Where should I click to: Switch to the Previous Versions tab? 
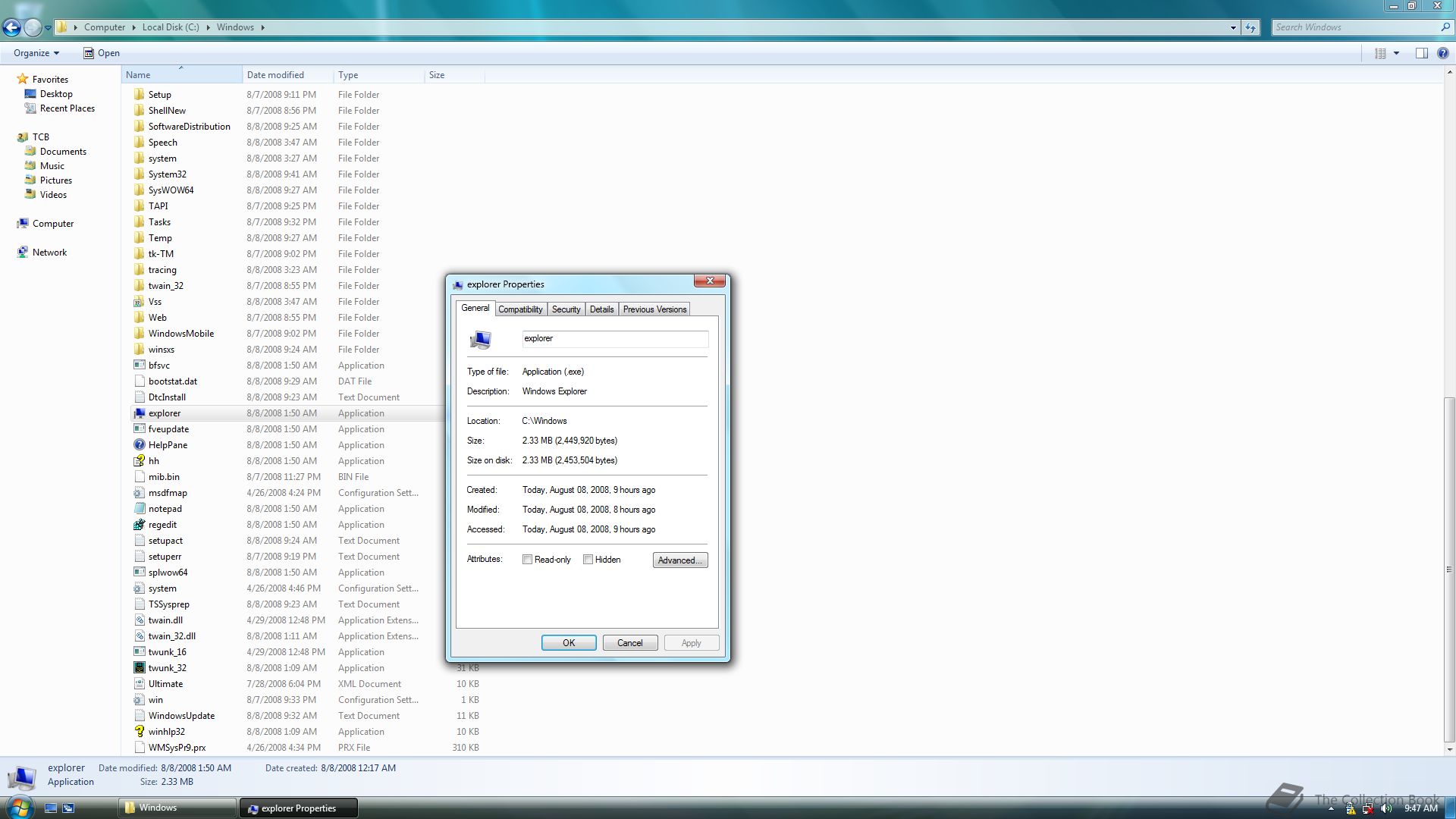pos(654,309)
